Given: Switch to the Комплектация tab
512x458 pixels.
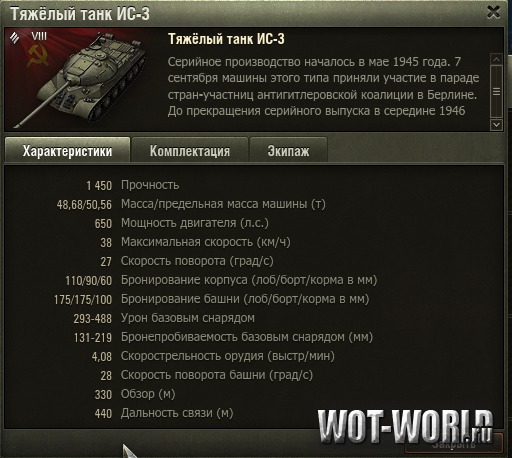Looking at the screenshot, I should point(190,150).
